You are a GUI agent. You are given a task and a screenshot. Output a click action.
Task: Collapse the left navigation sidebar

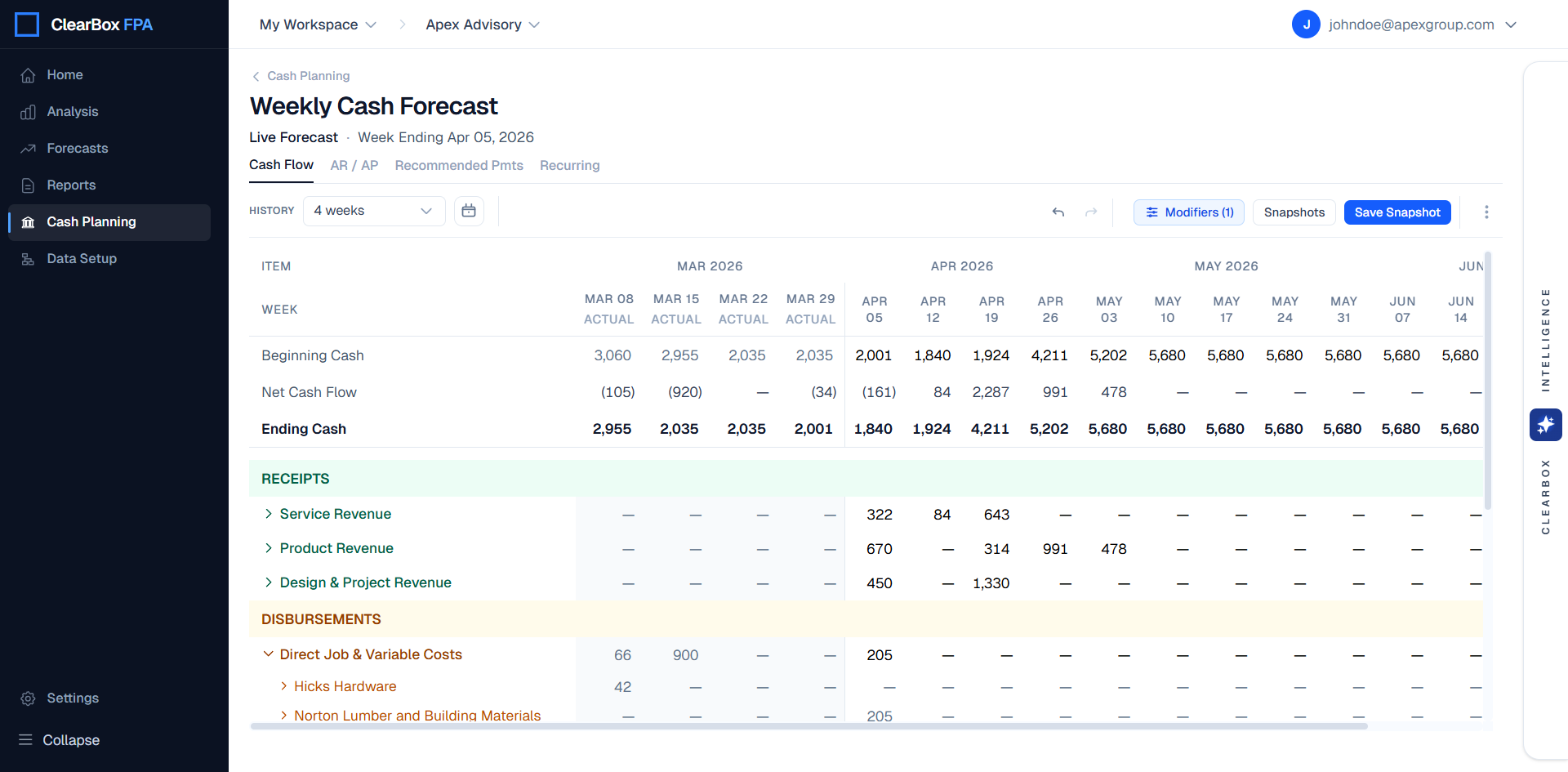[x=27, y=740]
